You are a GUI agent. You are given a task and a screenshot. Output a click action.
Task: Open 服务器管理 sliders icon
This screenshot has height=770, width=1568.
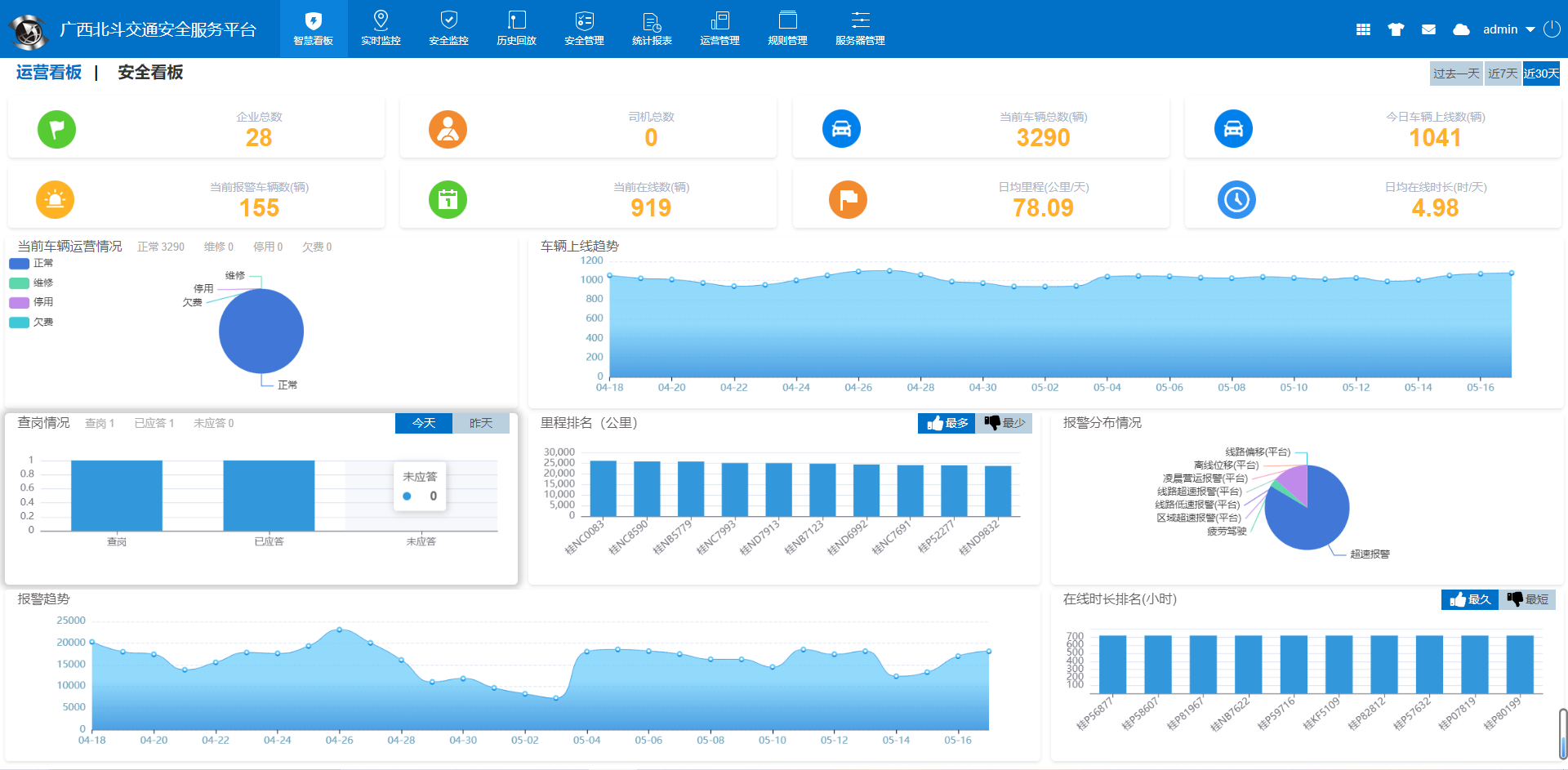[x=860, y=20]
